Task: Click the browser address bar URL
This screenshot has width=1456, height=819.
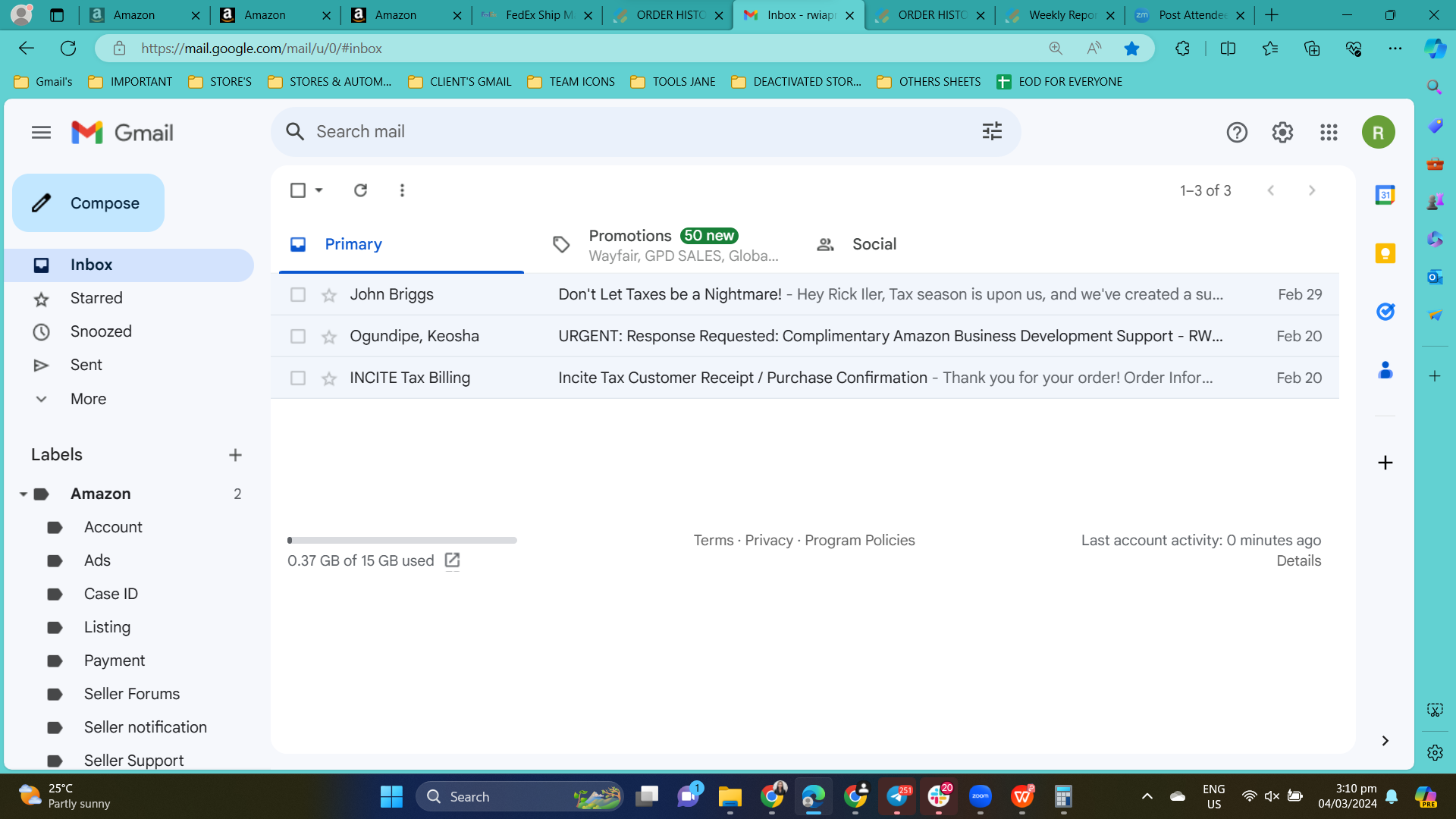Action: click(x=261, y=49)
